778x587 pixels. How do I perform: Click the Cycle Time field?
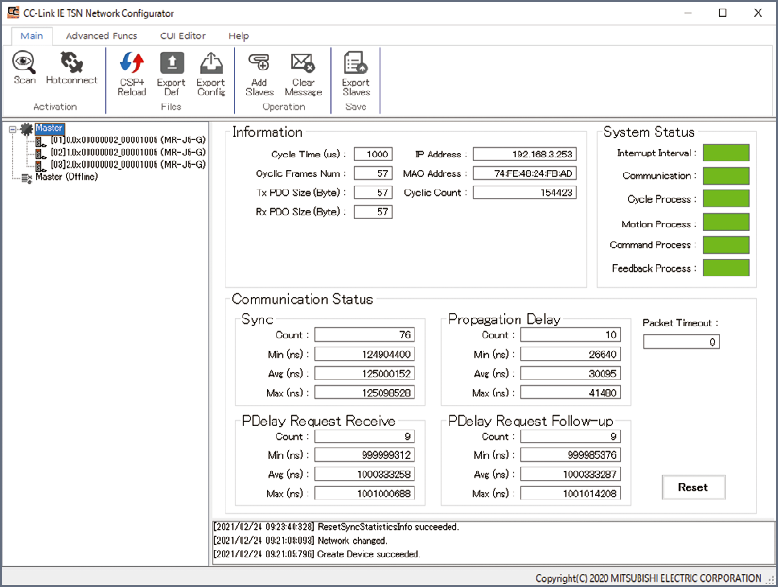point(373,154)
